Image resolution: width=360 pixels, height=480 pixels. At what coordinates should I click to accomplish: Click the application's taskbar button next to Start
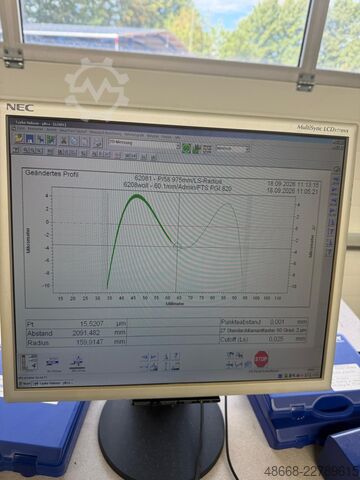[52, 383]
